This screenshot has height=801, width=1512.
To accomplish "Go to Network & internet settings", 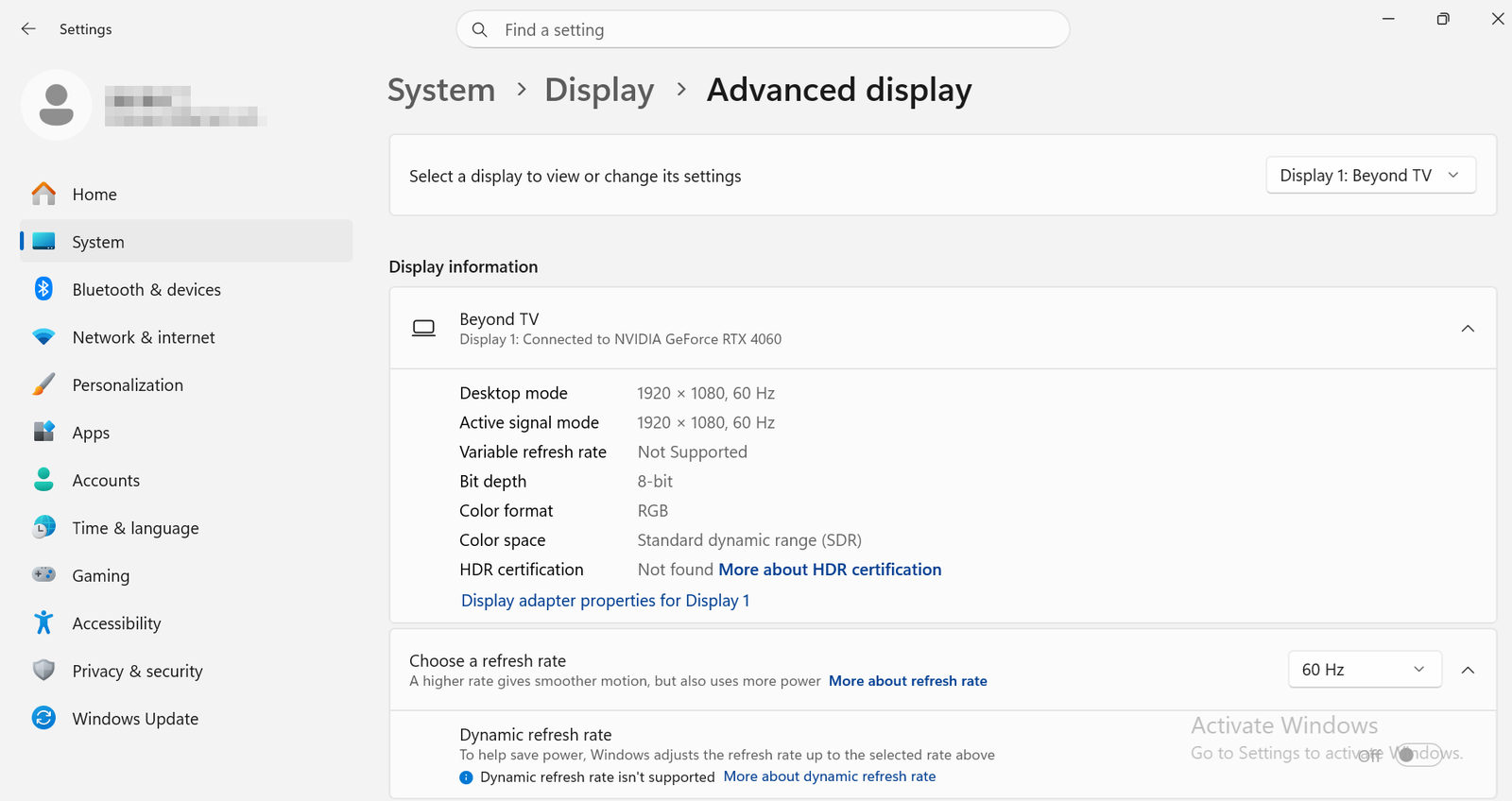I will (186, 337).
